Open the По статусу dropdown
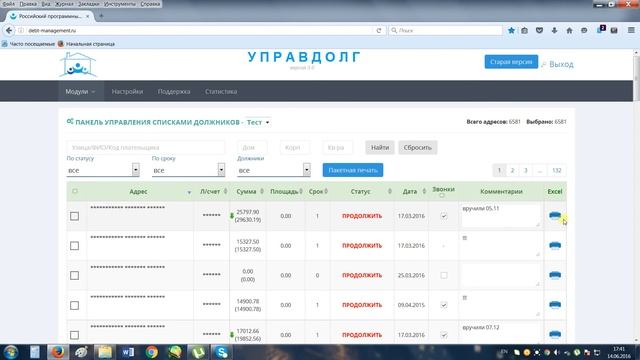This screenshot has width=640, height=360. click(103, 170)
